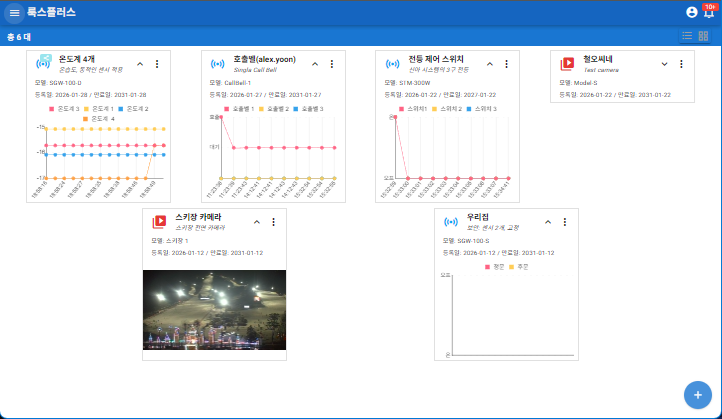The image size is (722, 419).
Task: Switch to list view layout
Action: click(687, 36)
